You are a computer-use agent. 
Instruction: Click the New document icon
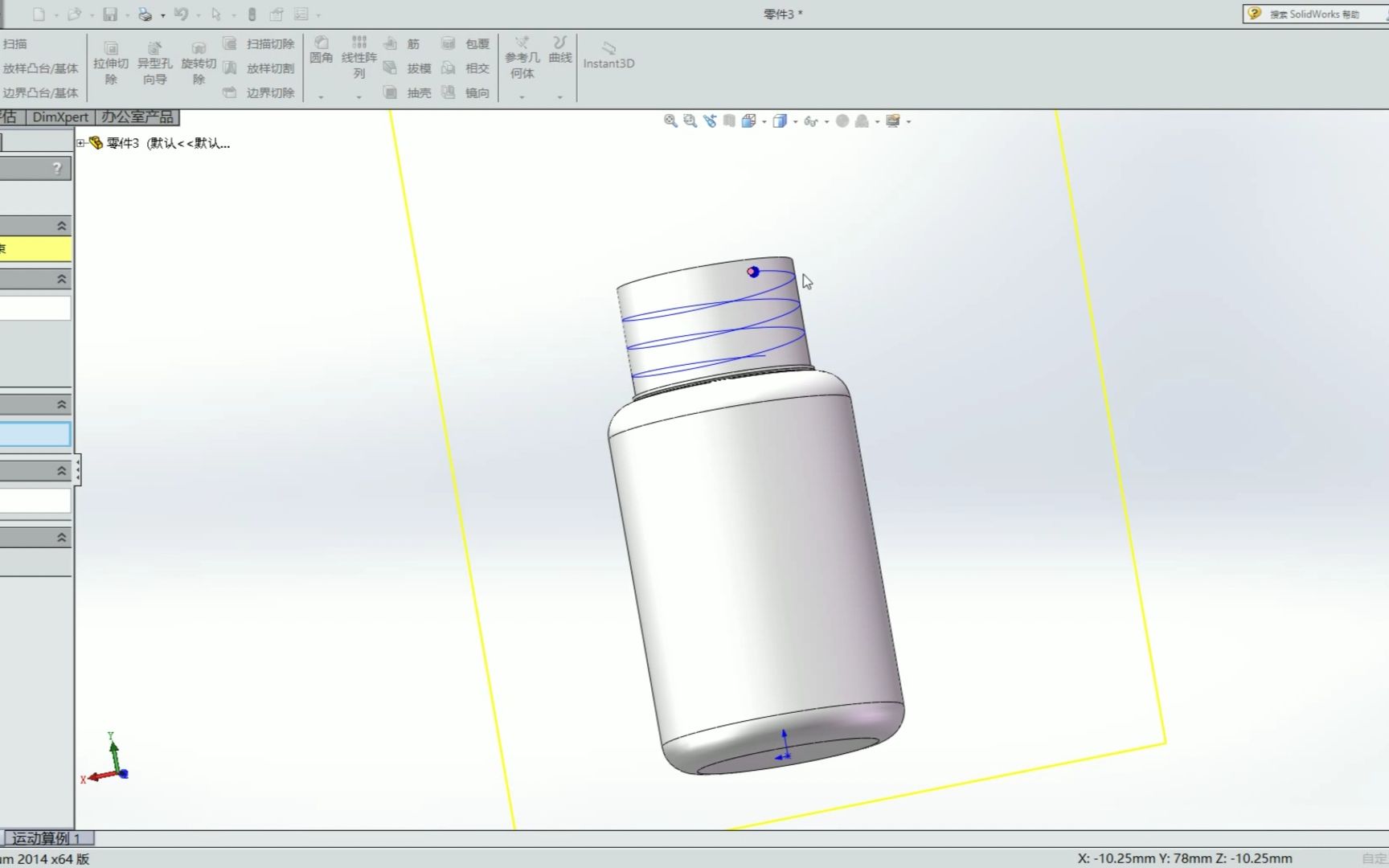tap(38, 14)
